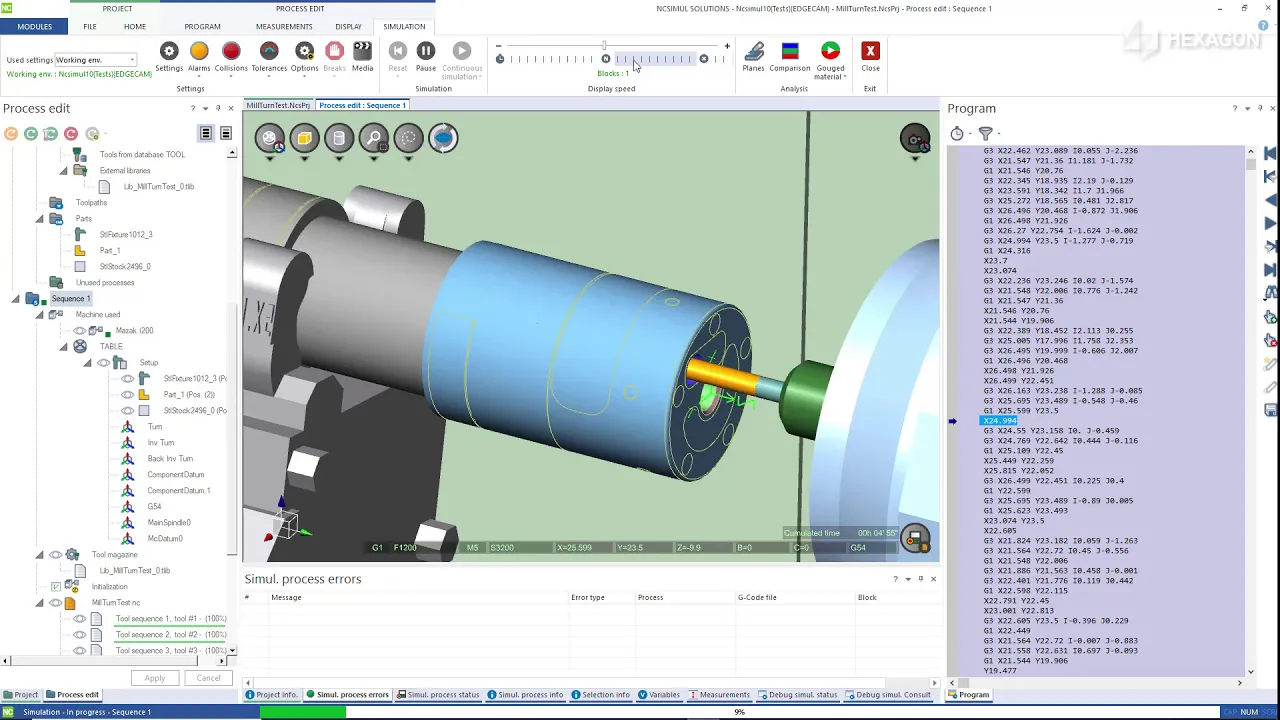The width and height of the screenshot is (1280, 720).
Task: Collapse the MillTurnTest.nc node
Action: click(x=40, y=603)
